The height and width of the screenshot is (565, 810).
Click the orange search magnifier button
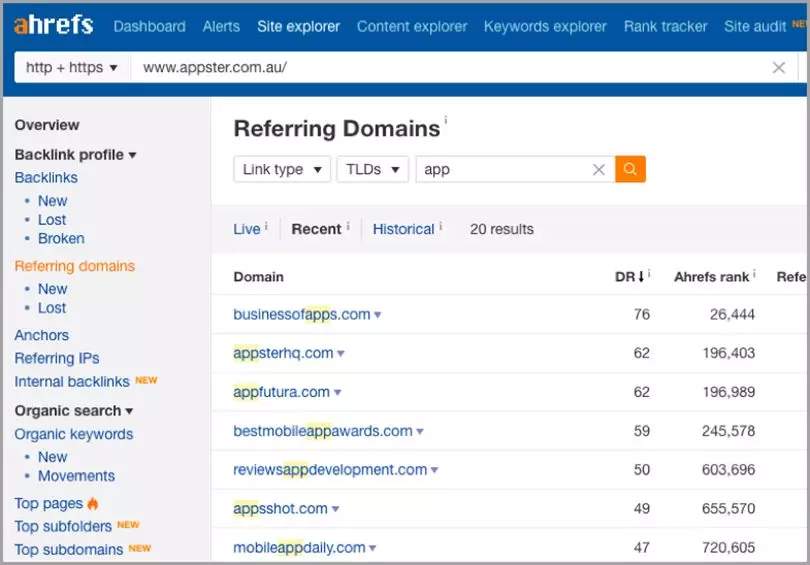pyautogui.click(x=630, y=169)
